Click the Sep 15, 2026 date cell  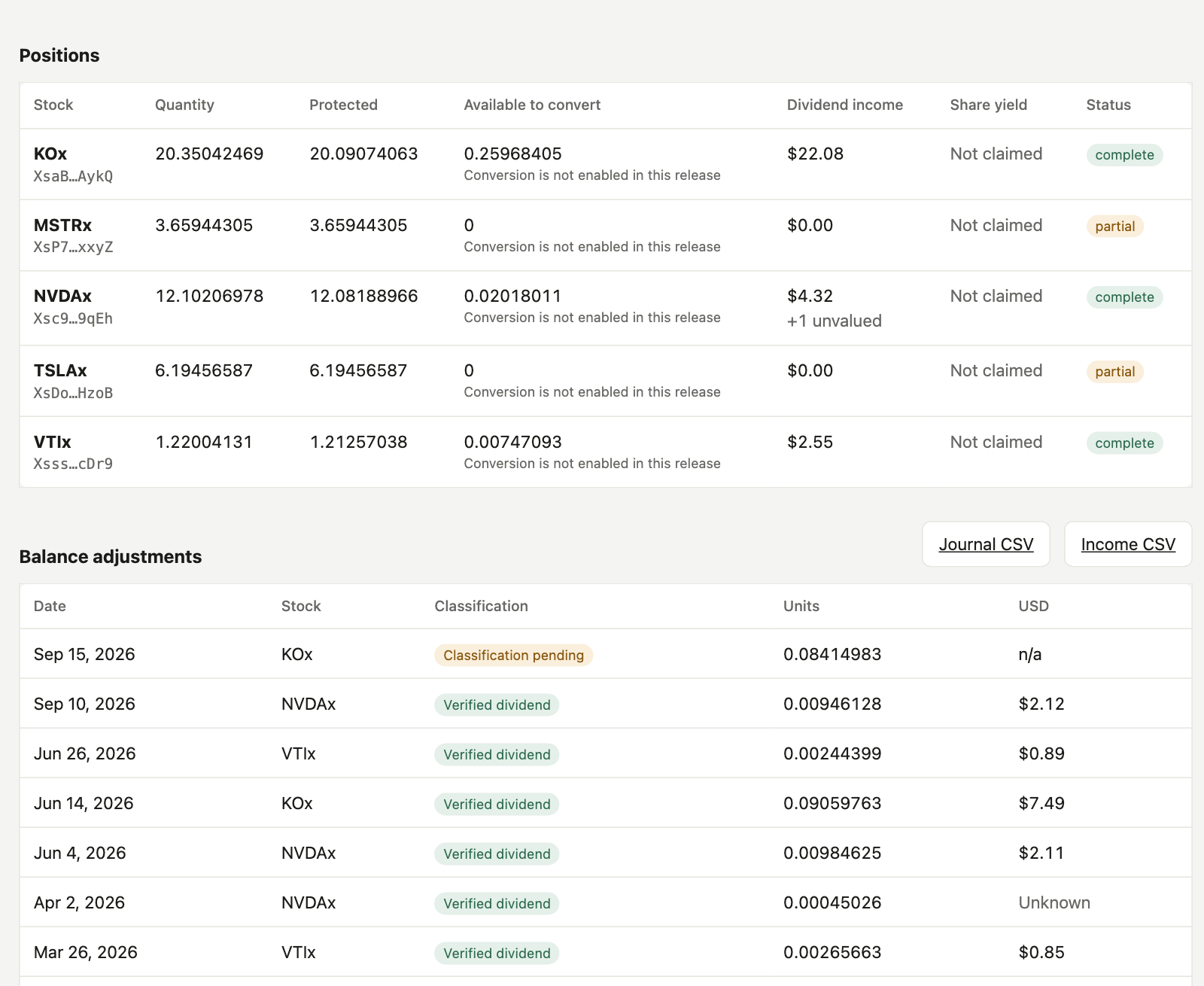(84, 654)
